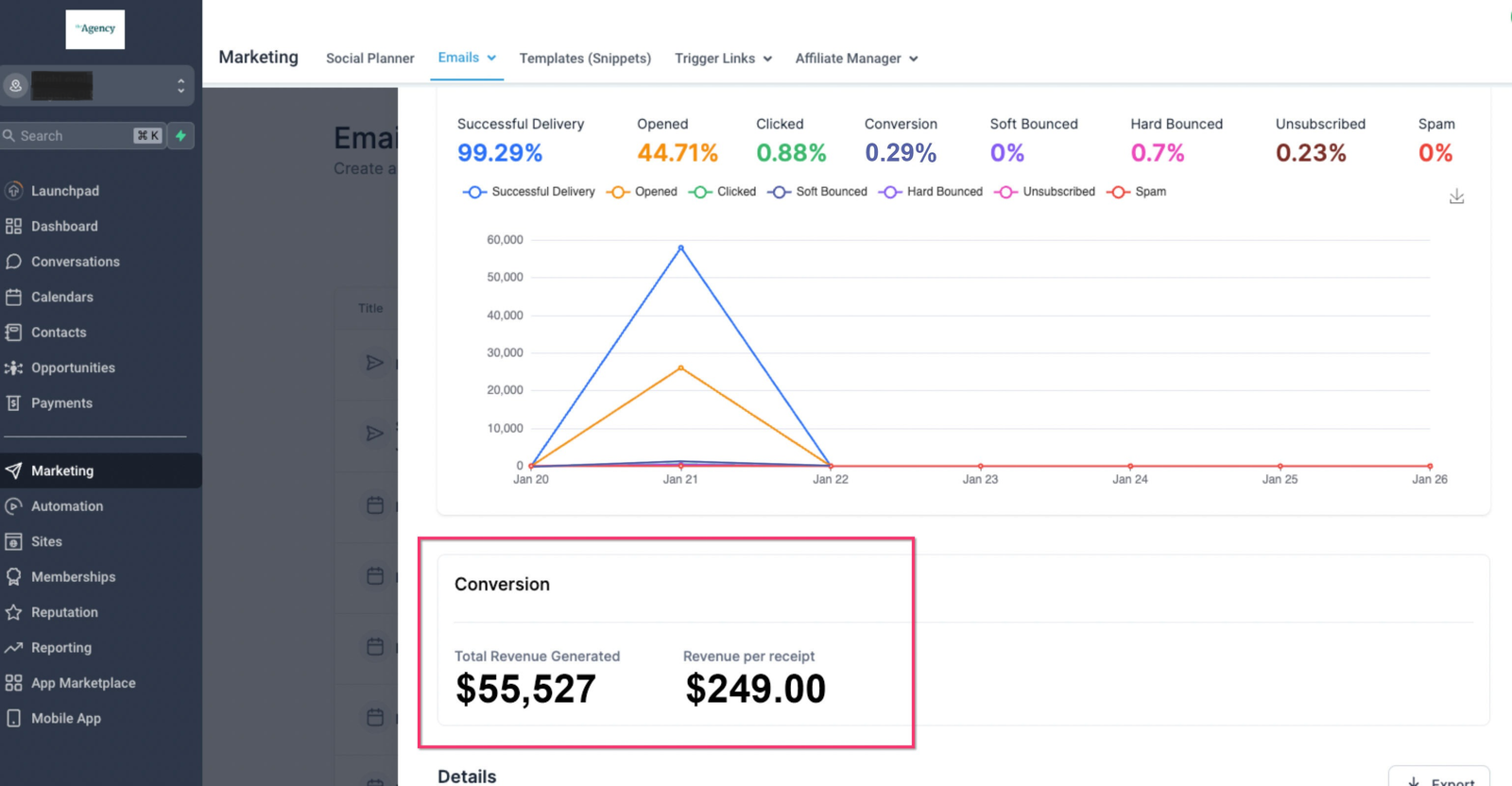Image resolution: width=1512 pixels, height=786 pixels.
Task: Open the Conversations sidebar item
Action: point(75,262)
